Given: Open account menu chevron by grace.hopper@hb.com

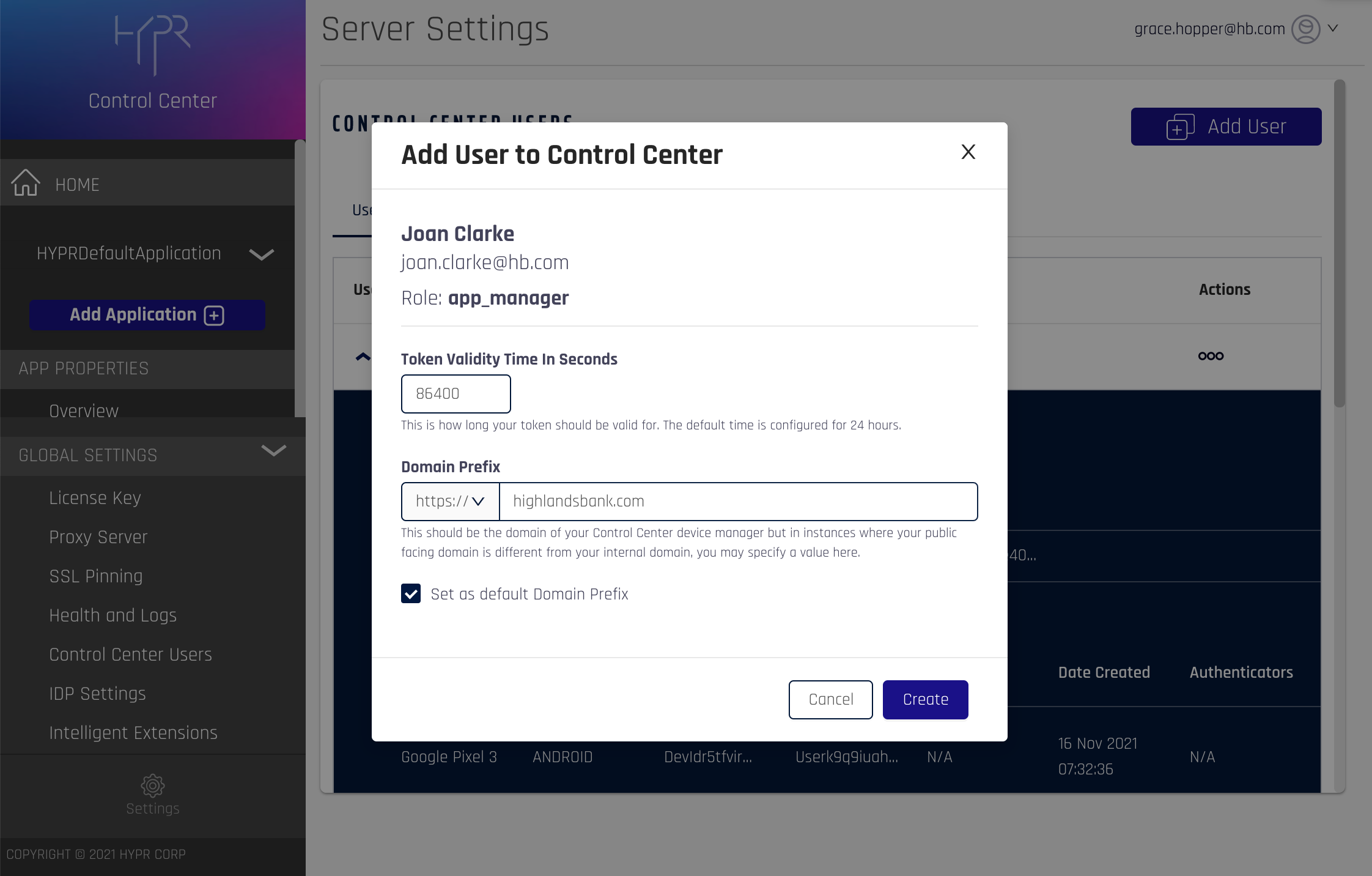Looking at the screenshot, I should pos(1333,28).
